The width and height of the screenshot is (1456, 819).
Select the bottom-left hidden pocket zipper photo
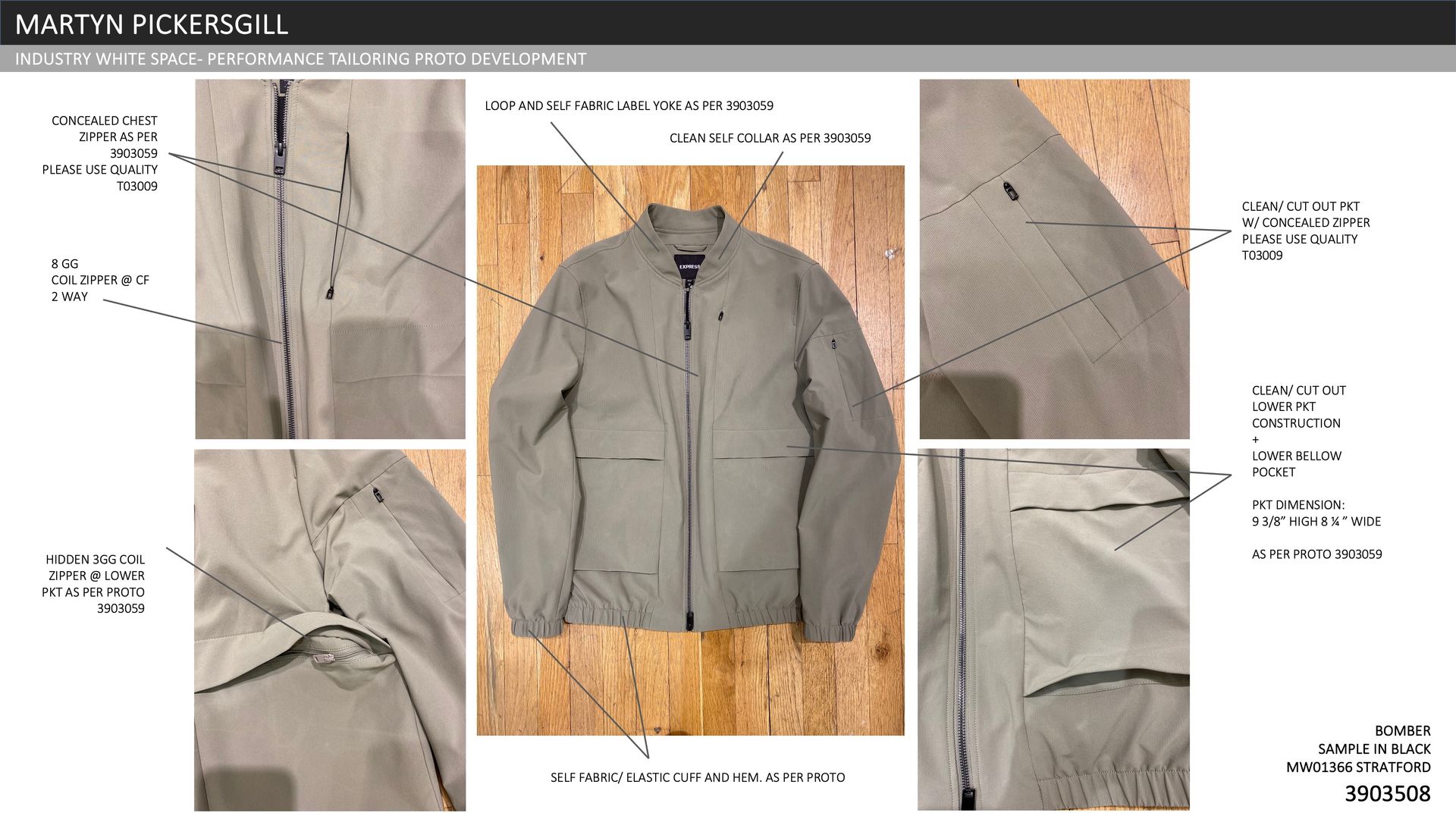tap(330, 629)
